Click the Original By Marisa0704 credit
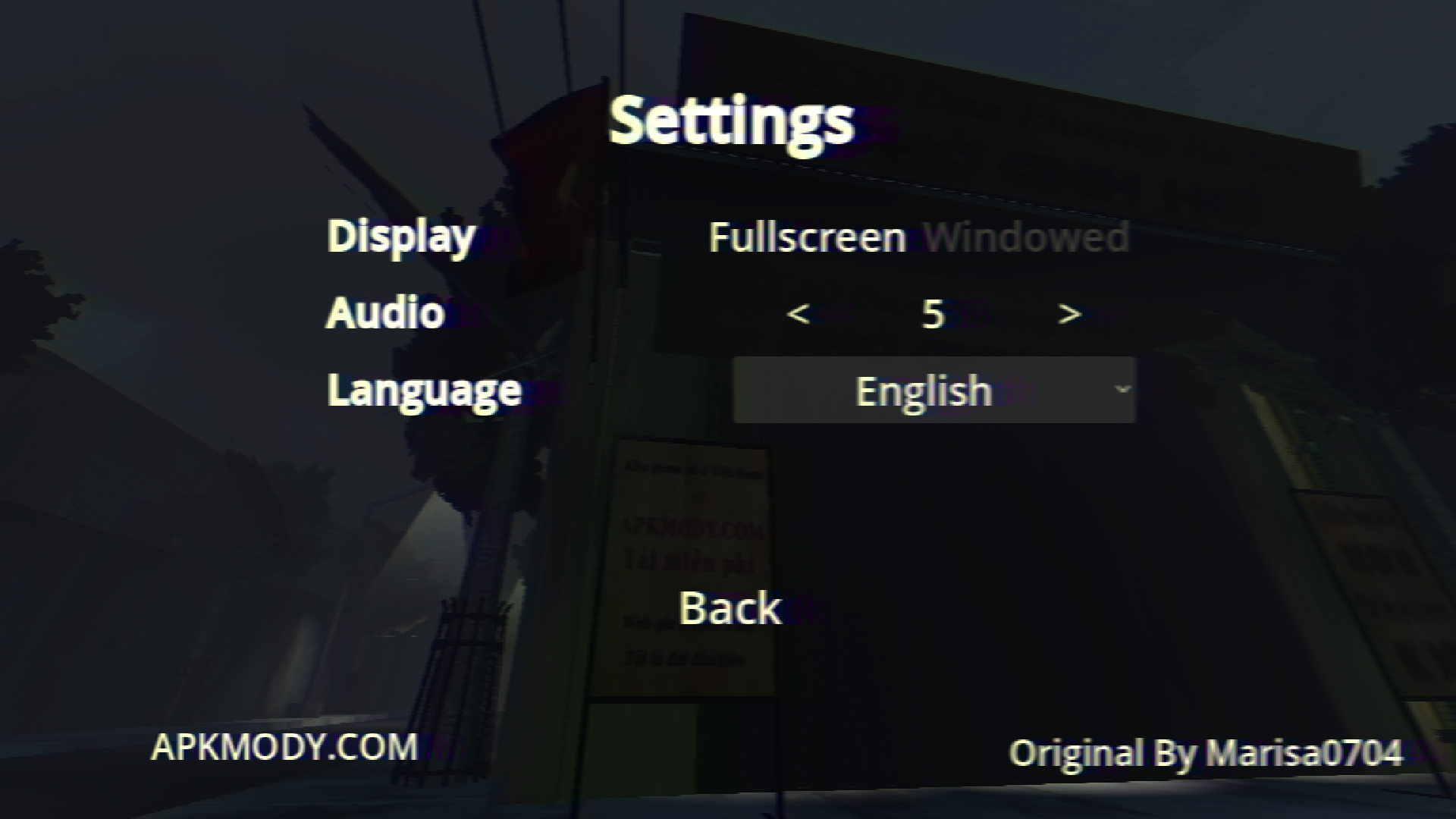Screen dimensions: 1456x819 [1206, 753]
